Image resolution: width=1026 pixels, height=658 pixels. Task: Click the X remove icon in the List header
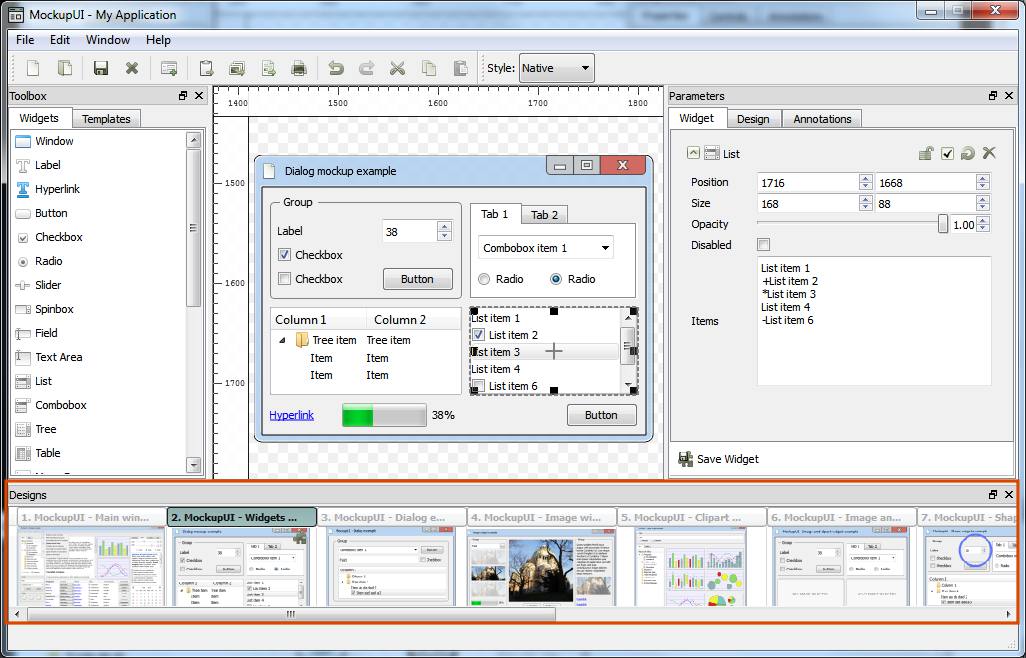[x=989, y=154]
